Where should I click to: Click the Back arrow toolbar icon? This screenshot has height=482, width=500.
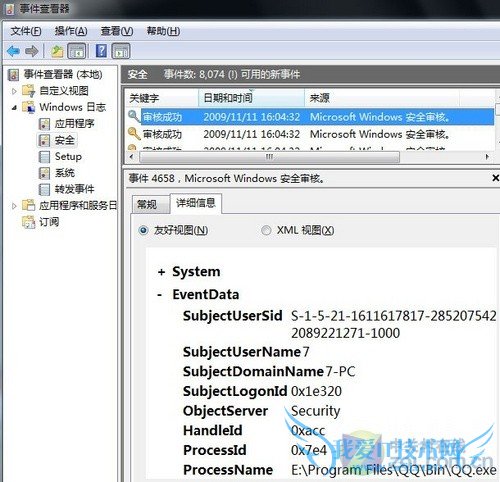13,51
